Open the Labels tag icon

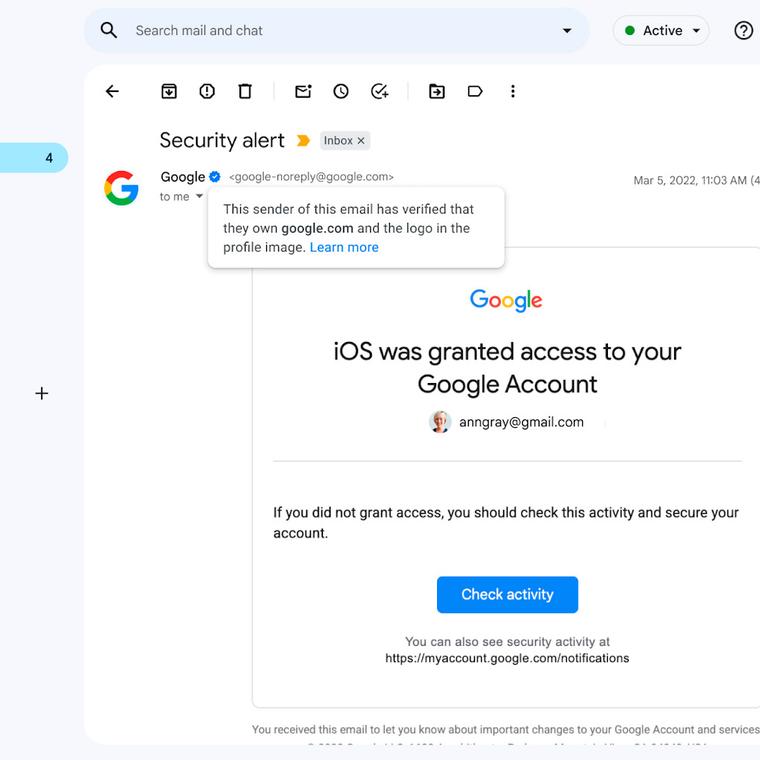tap(475, 91)
